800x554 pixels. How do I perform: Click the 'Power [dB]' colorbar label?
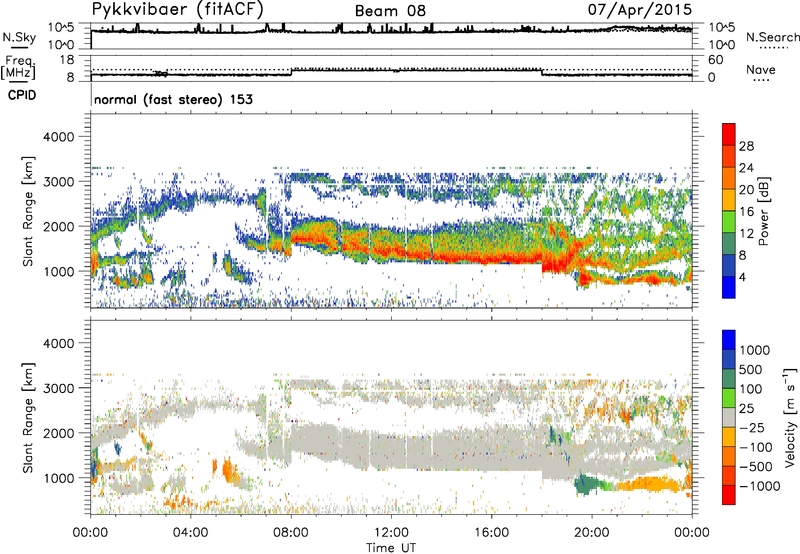click(x=763, y=211)
